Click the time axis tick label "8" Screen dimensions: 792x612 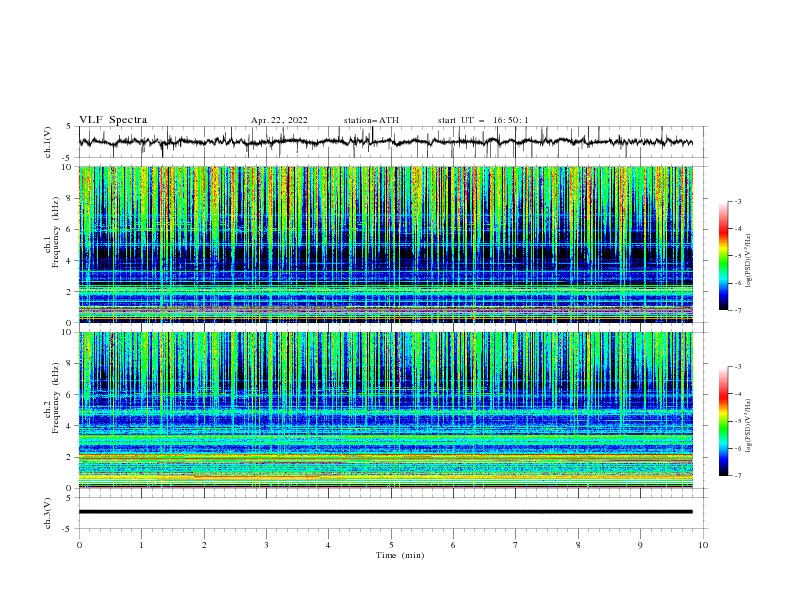pos(578,545)
